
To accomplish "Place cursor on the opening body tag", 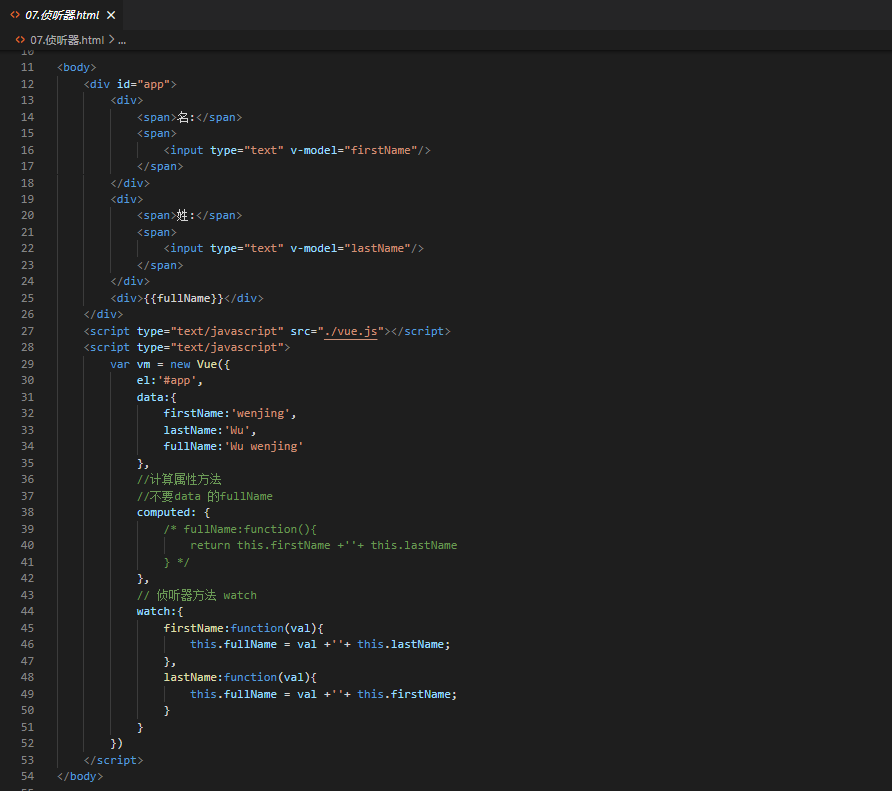I will click(77, 67).
